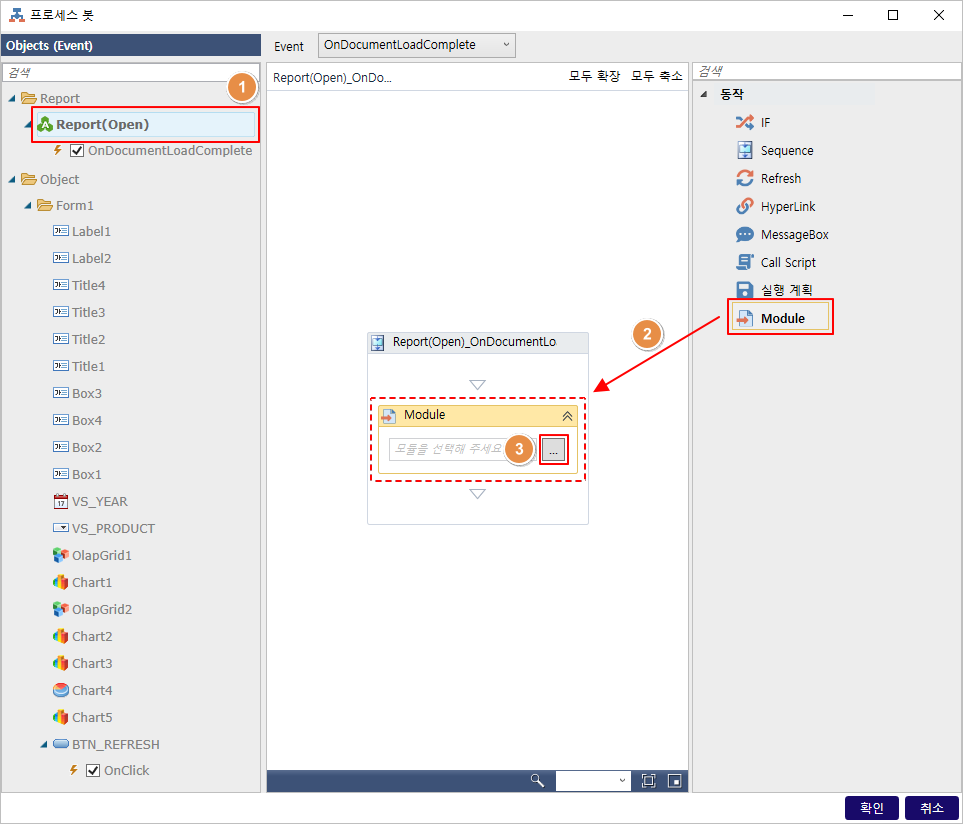Viewport: 963px width, 824px height.
Task: Uncheck the OnDocumentLoadComplete event checkbox
Action: [x=77, y=151]
